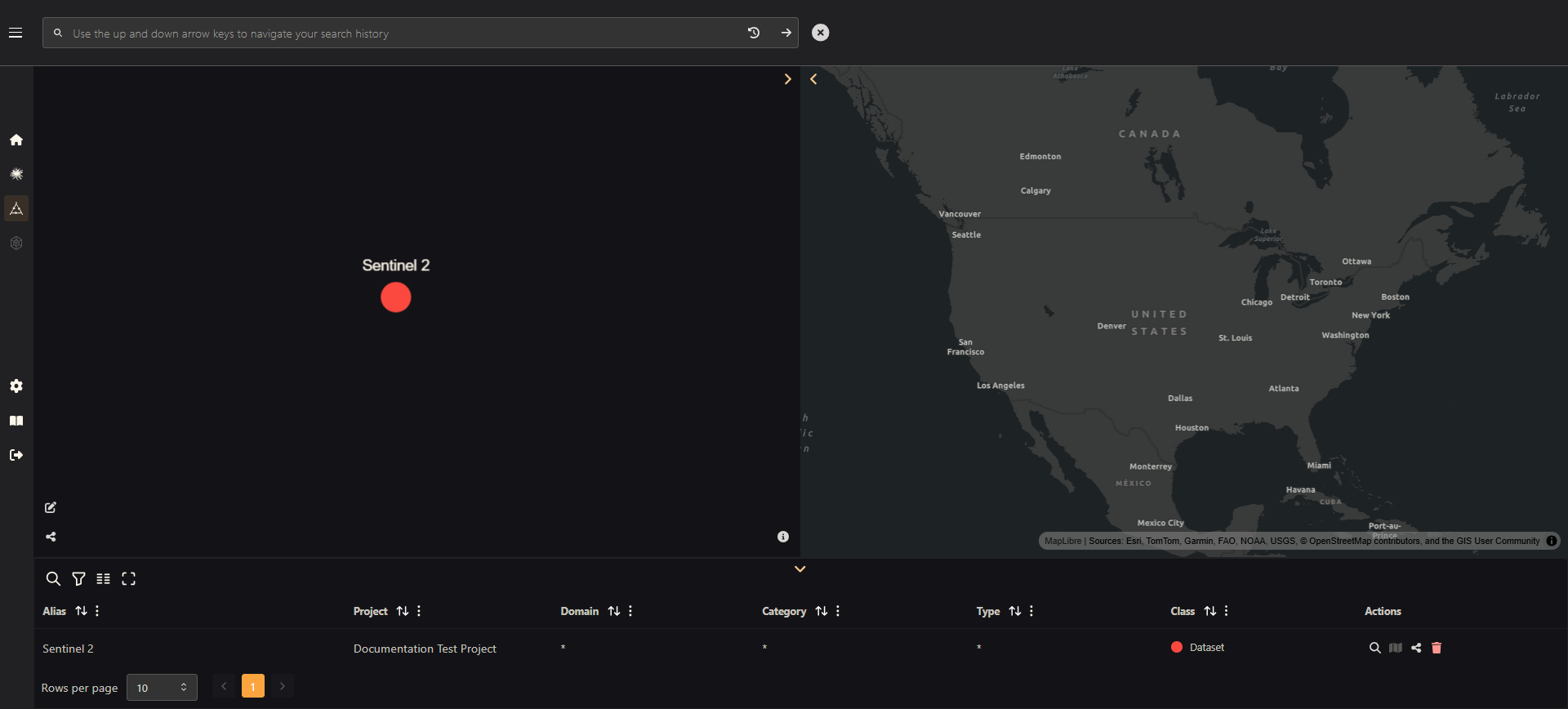
Task: Open Class column options menu
Action: point(1227,611)
